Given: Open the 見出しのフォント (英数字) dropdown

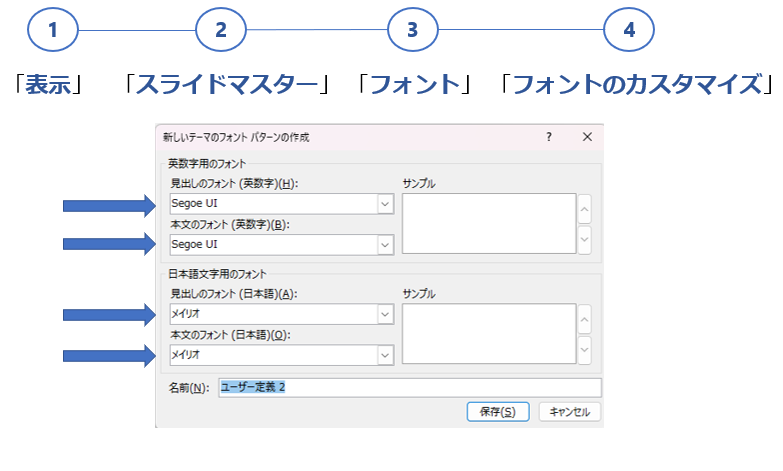Looking at the screenshot, I should [385, 204].
